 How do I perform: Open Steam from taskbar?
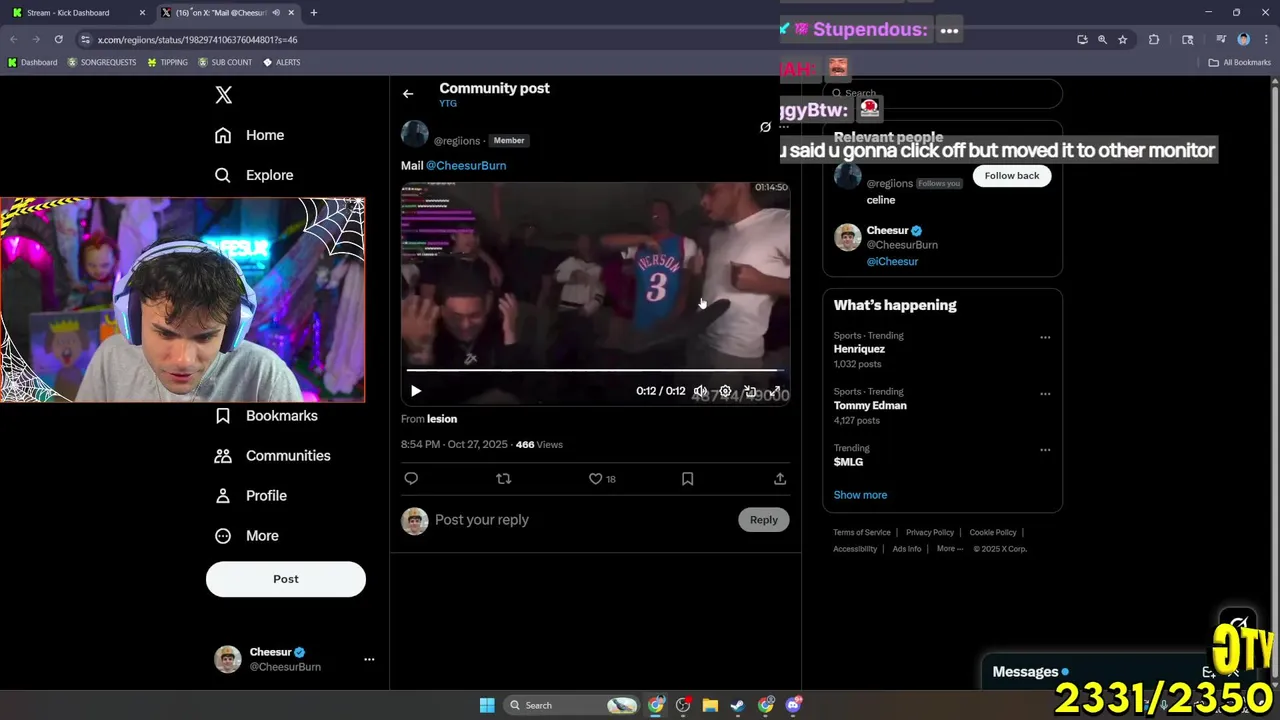coord(738,705)
